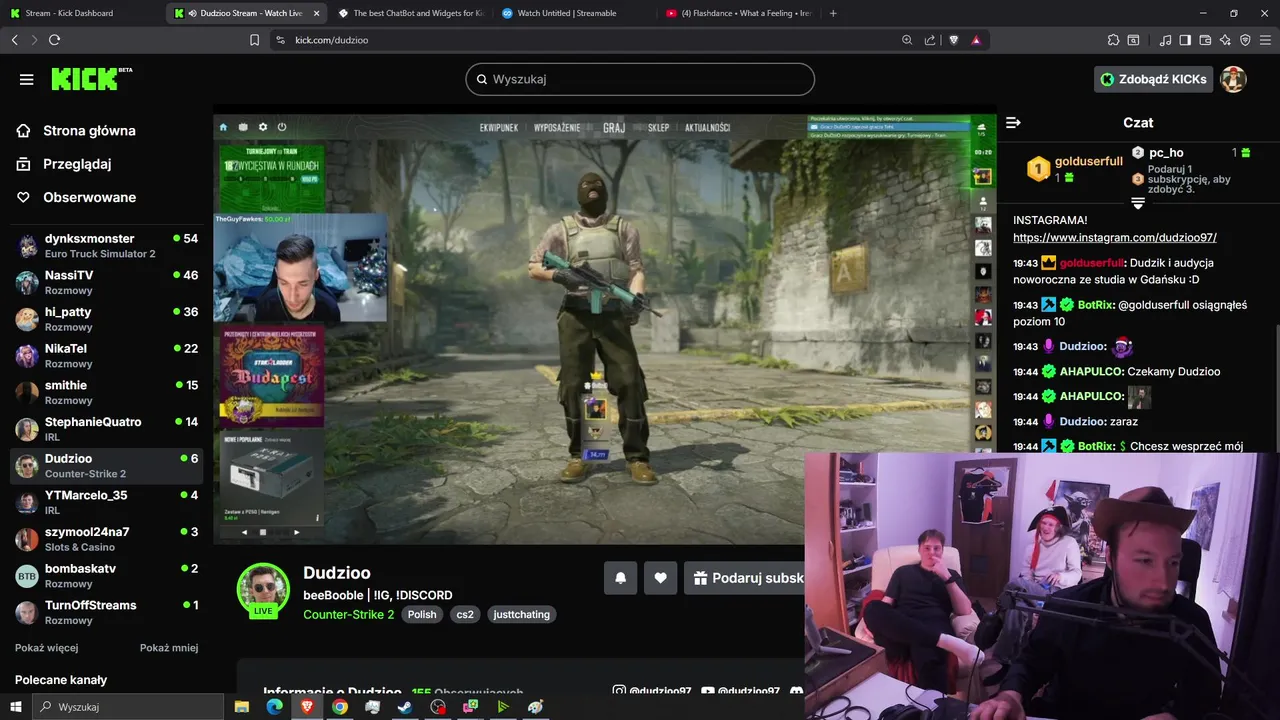The width and height of the screenshot is (1280, 720).
Task: Open bombaskatv channel in sidebar
Action: click(107, 576)
